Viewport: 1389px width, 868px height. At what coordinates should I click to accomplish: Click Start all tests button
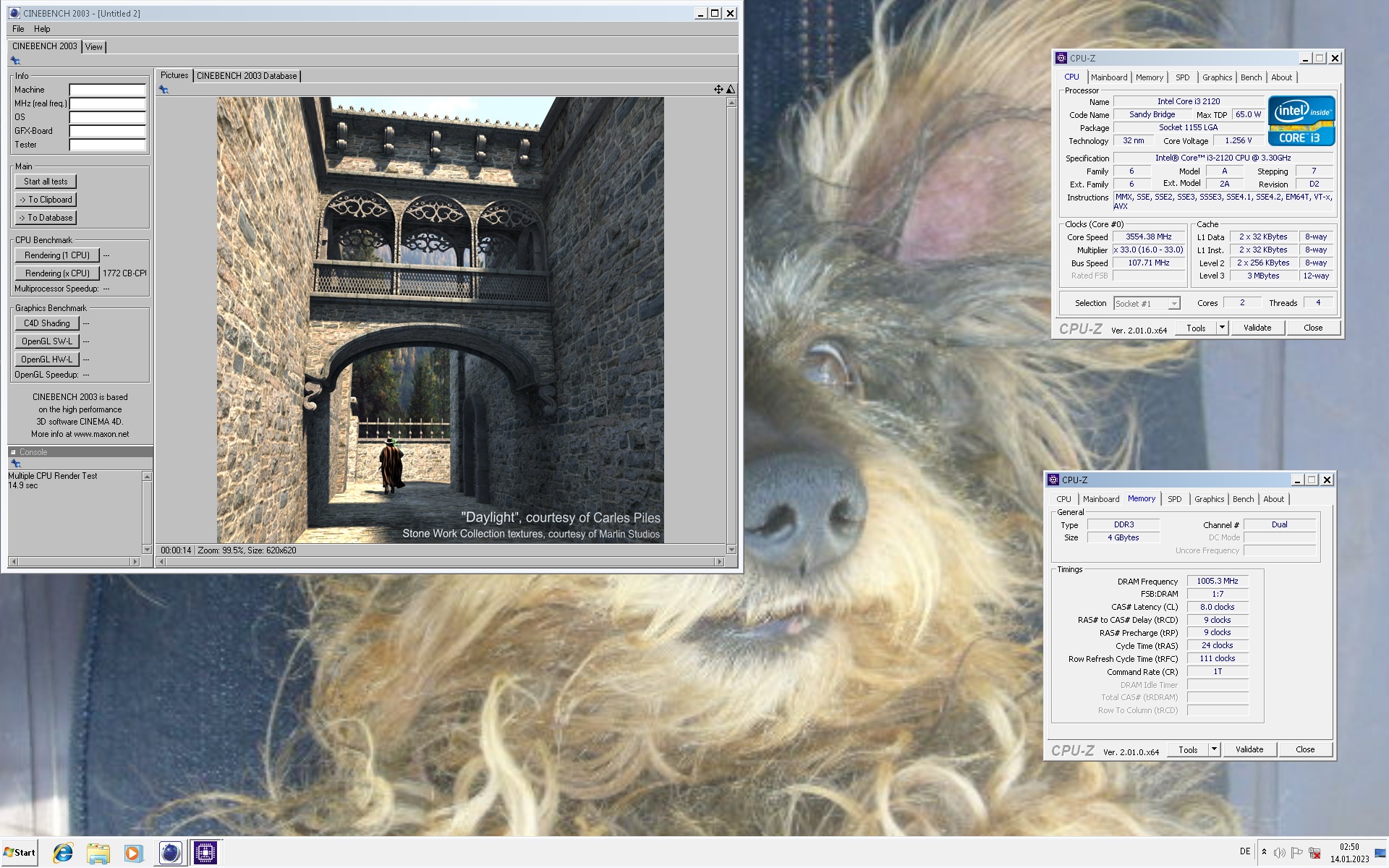[x=46, y=182]
